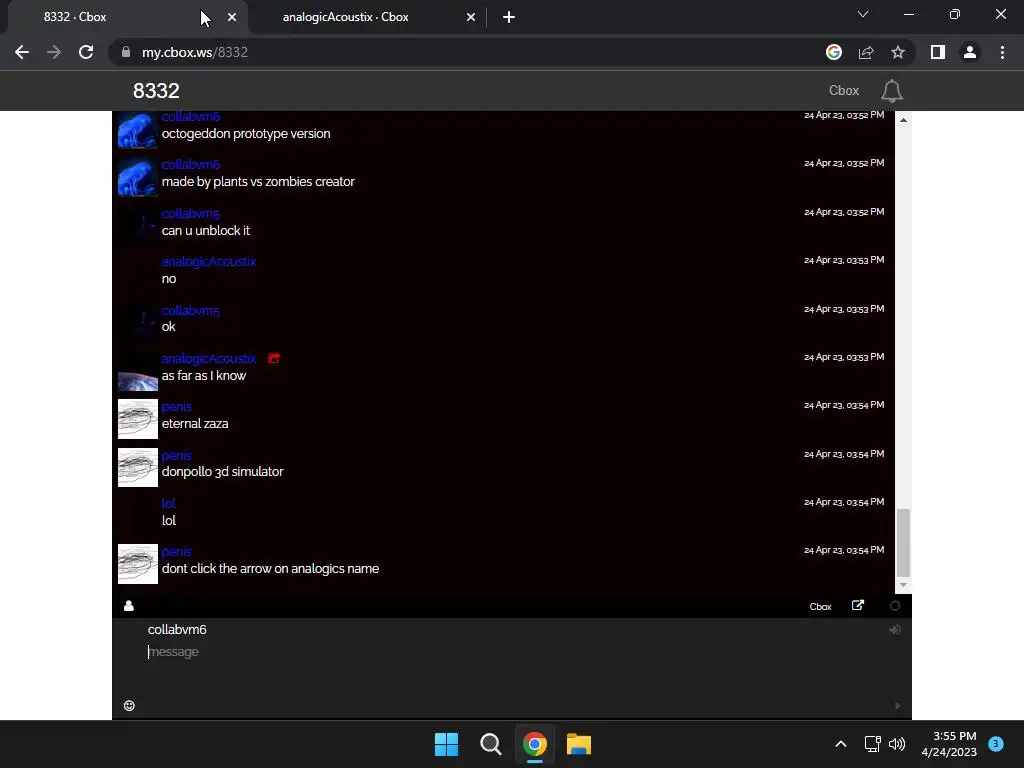Open Chrome profile icon
1024x768 pixels.
coord(970,52)
